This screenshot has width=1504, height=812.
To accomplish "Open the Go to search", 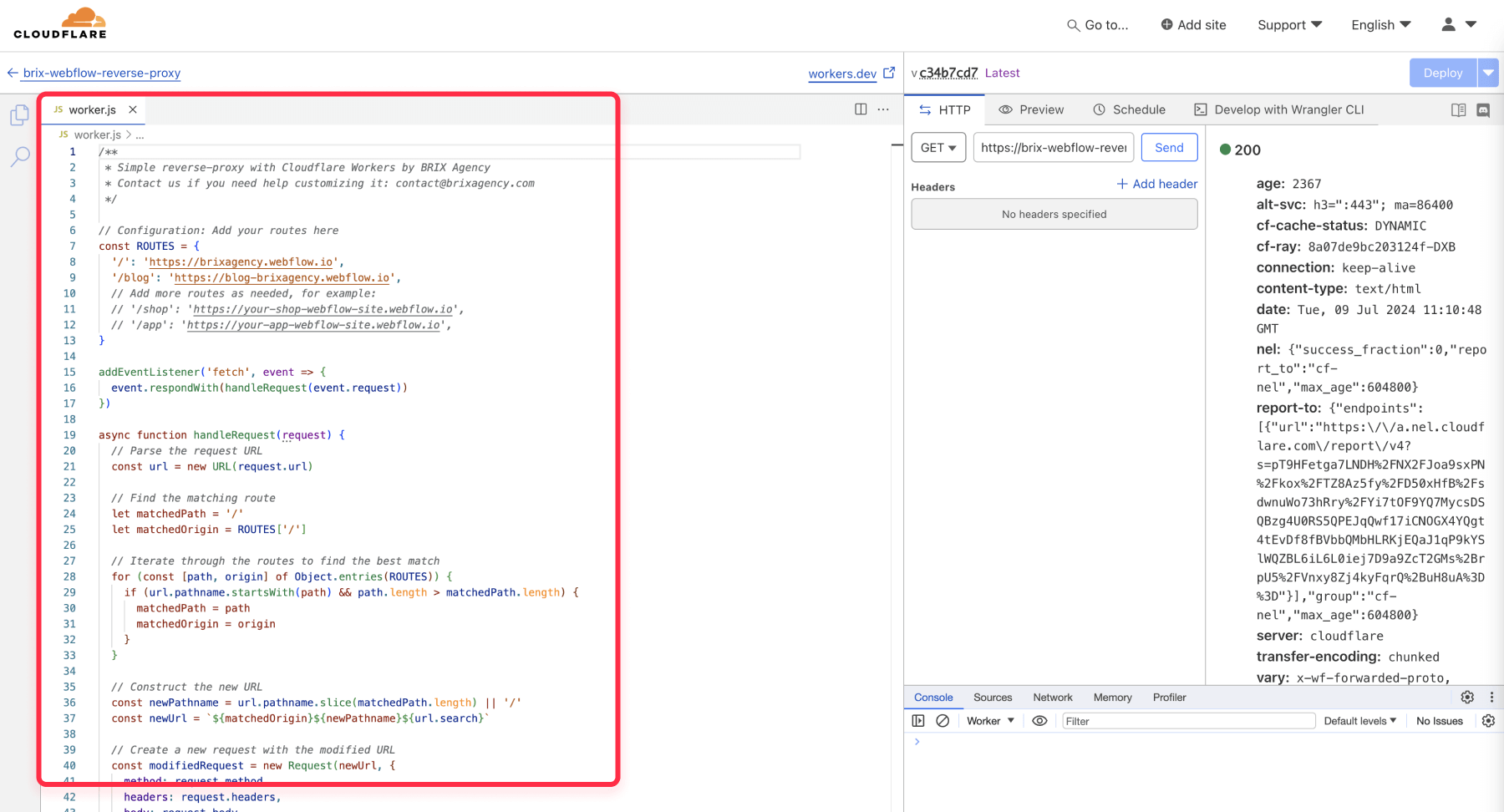I will tap(1097, 25).
